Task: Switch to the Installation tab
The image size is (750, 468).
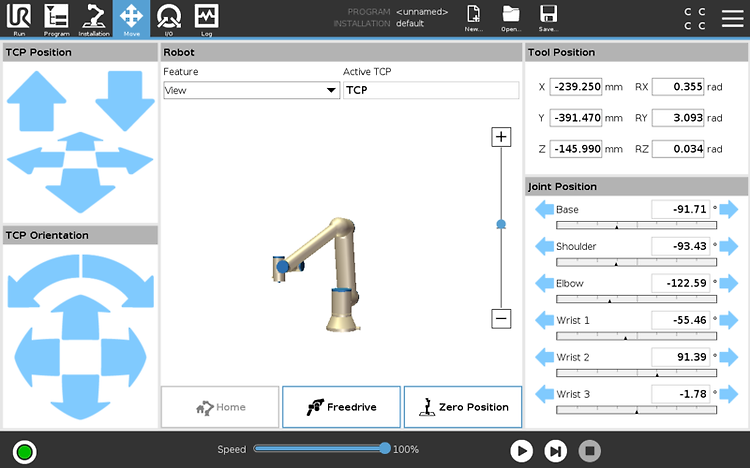Action: coord(94,19)
